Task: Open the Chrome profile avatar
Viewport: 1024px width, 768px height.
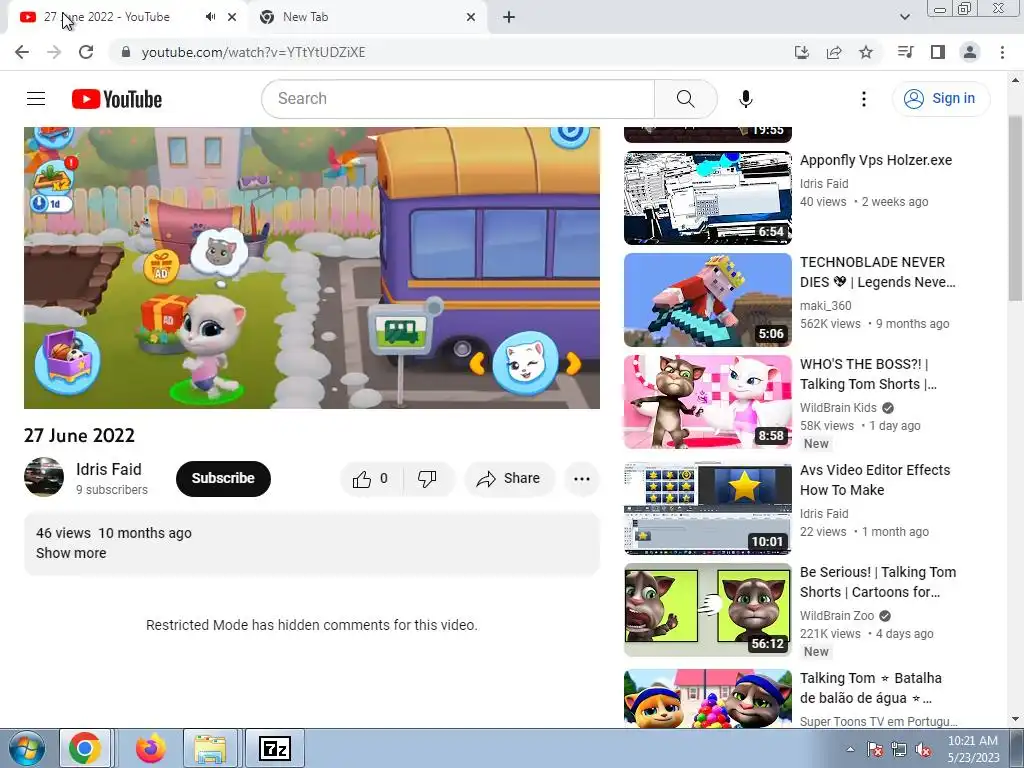Action: point(970,52)
